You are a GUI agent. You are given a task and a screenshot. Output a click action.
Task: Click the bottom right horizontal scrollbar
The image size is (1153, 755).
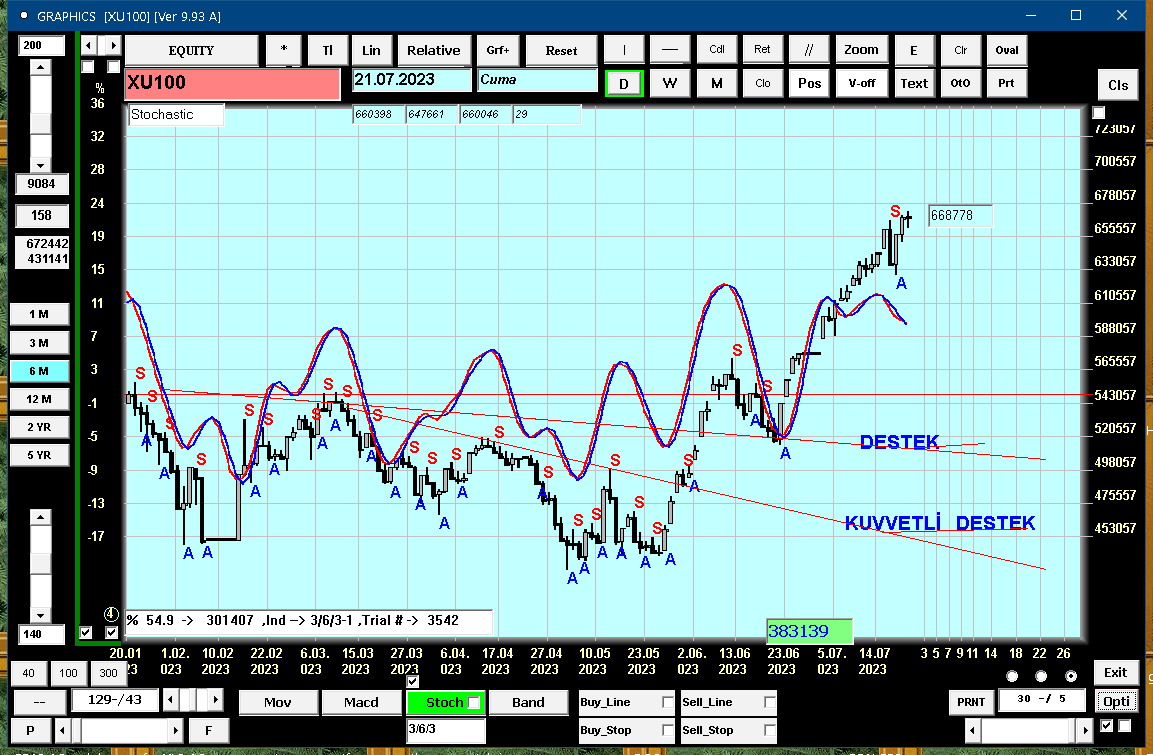1028,731
